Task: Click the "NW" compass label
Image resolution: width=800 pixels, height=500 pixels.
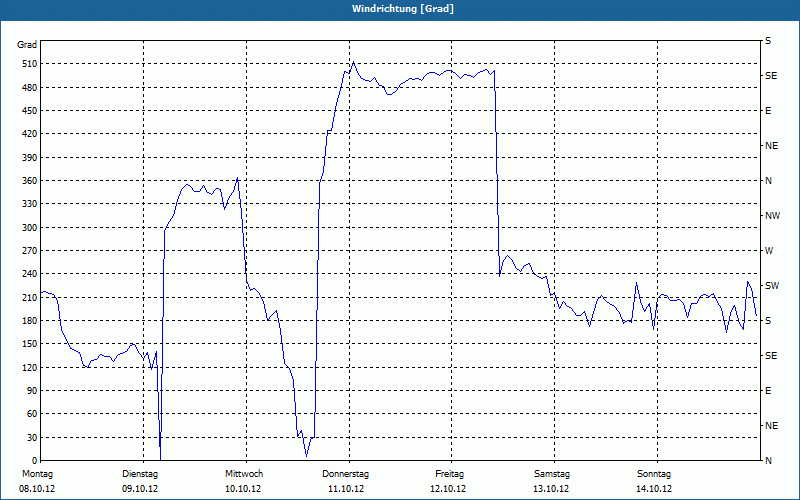Action: coord(772,216)
